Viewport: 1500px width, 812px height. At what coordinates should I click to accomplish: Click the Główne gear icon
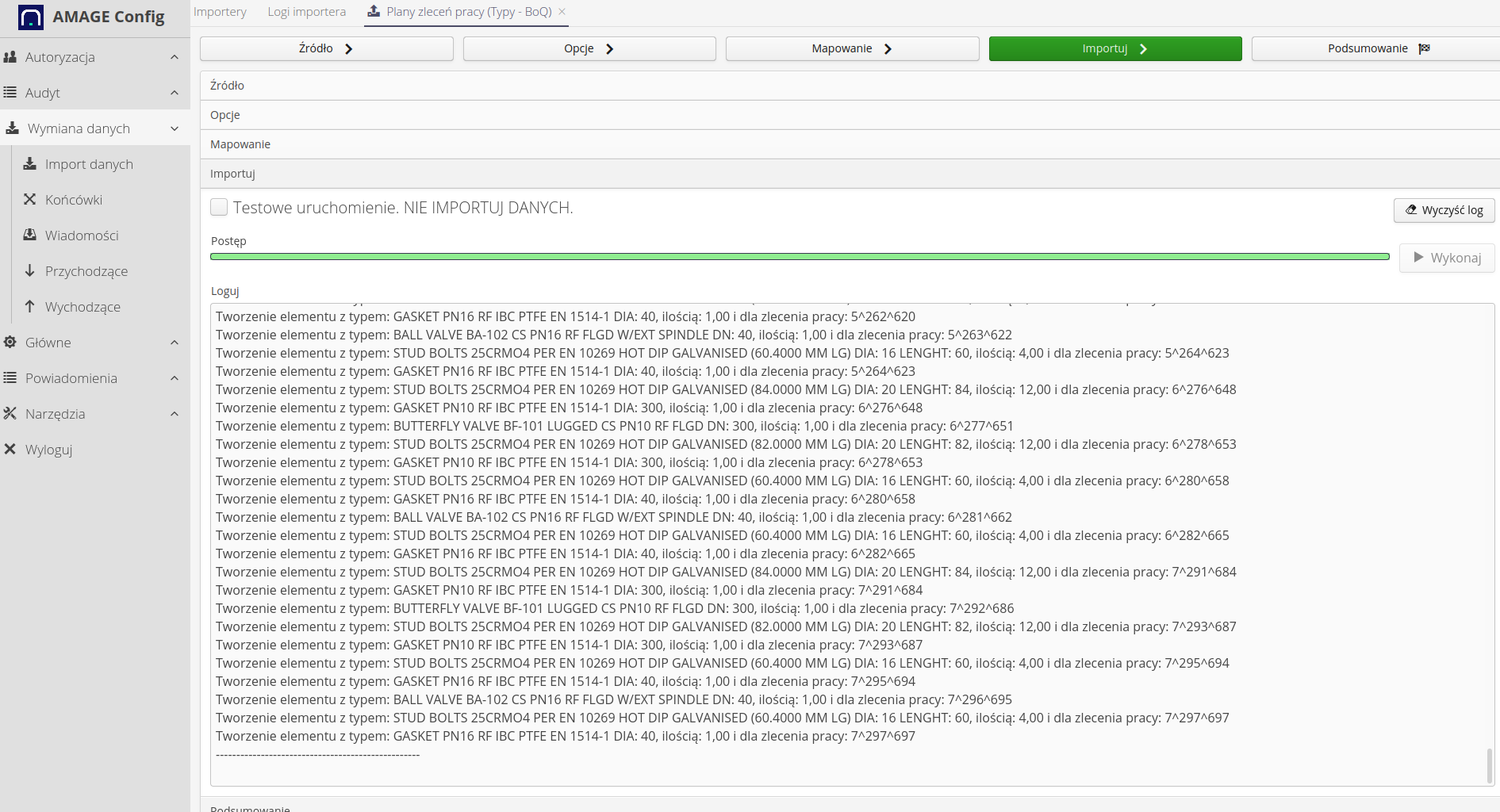click(x=10, y=343)
